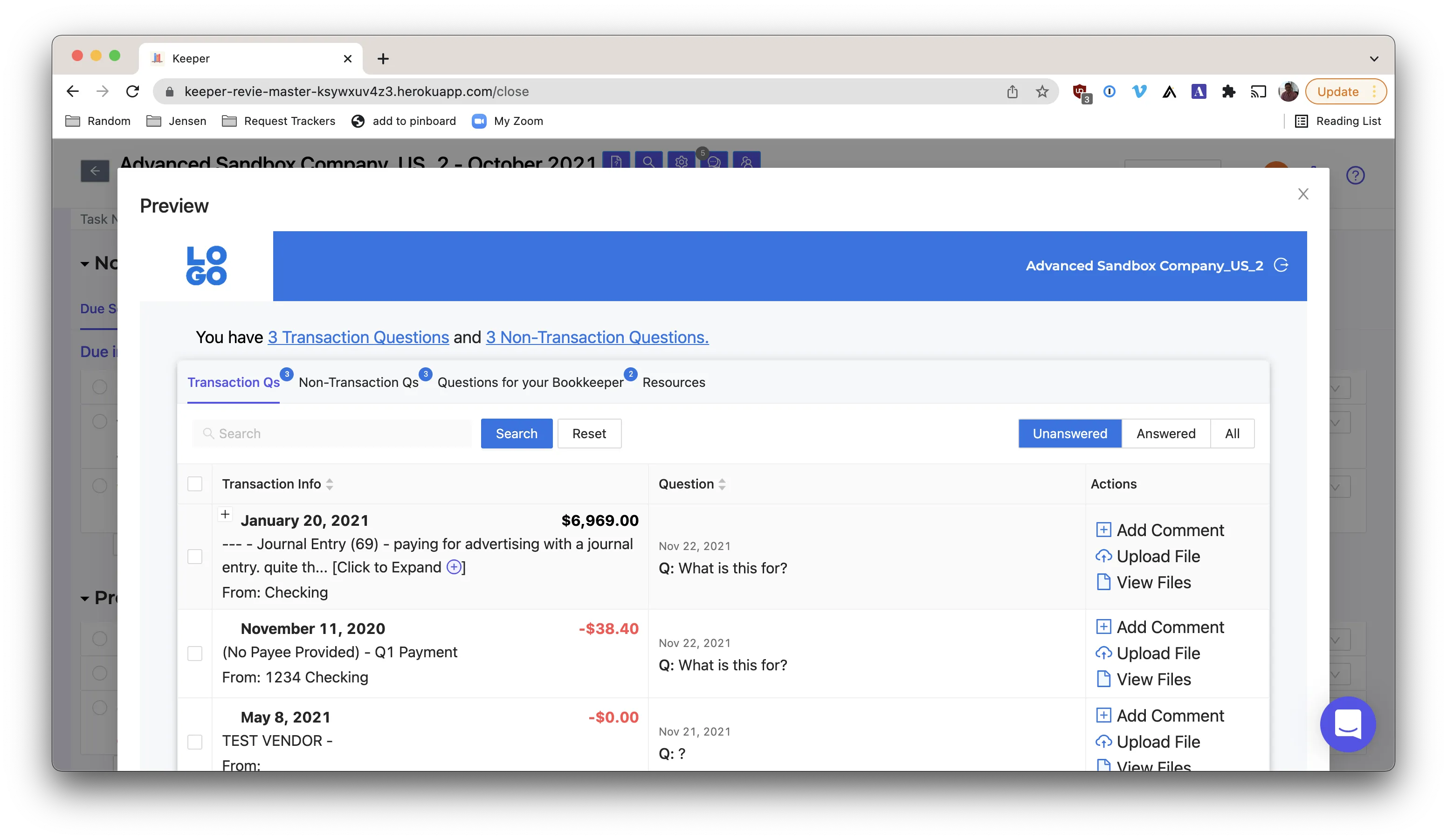
Task: Upload File for the May 8, 2021 transaction
Action: click(x=1148, y=742)
